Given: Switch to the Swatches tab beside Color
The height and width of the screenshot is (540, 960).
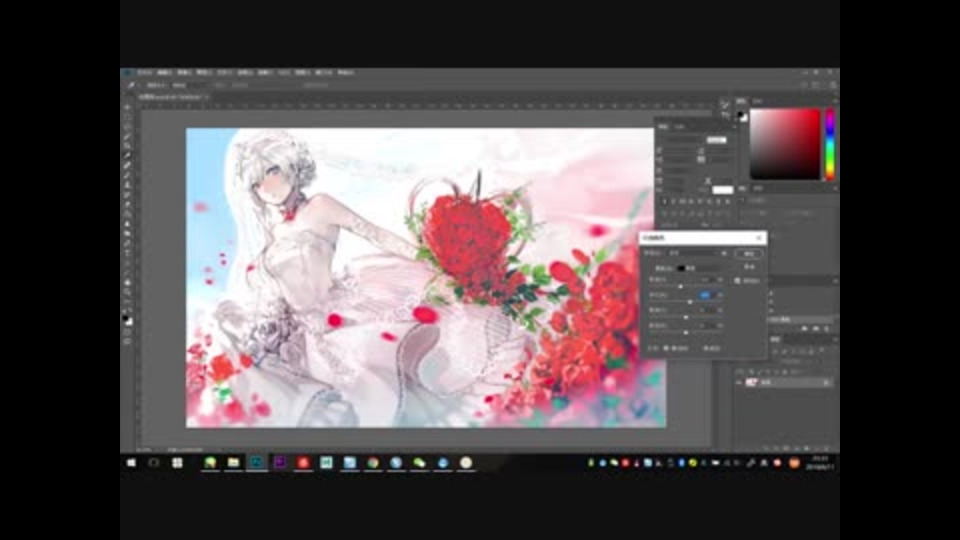Looking at the screenshot, I should click(758, 101).
